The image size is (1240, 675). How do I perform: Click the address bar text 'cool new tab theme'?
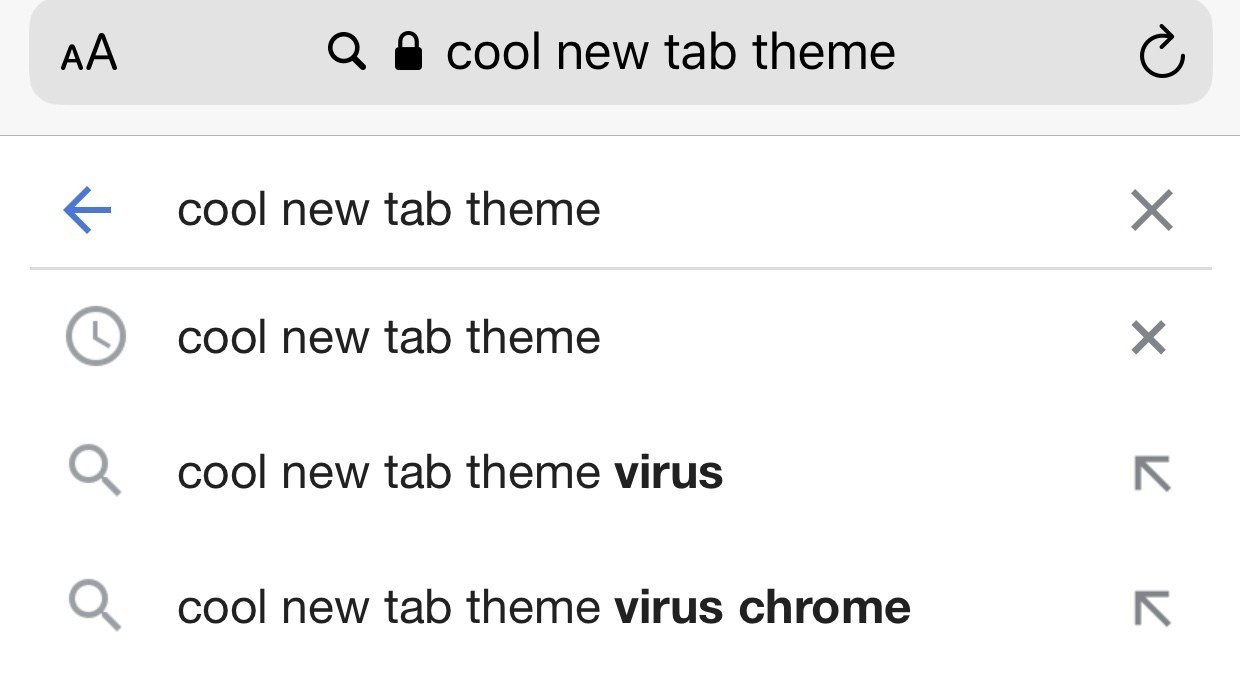pos(670,52)
